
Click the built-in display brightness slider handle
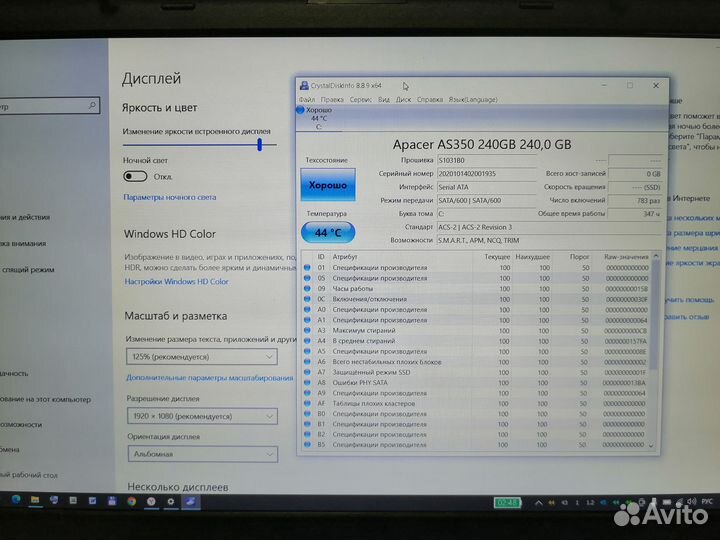tap(260, 144)
